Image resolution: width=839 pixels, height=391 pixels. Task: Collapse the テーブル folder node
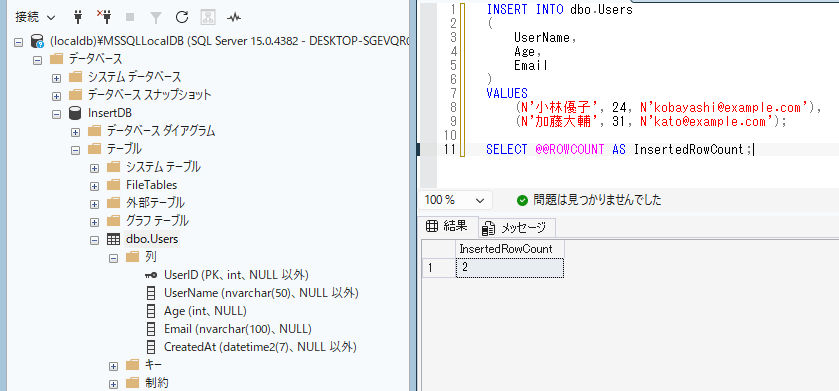pyautogui.click(x=75, y=150)
